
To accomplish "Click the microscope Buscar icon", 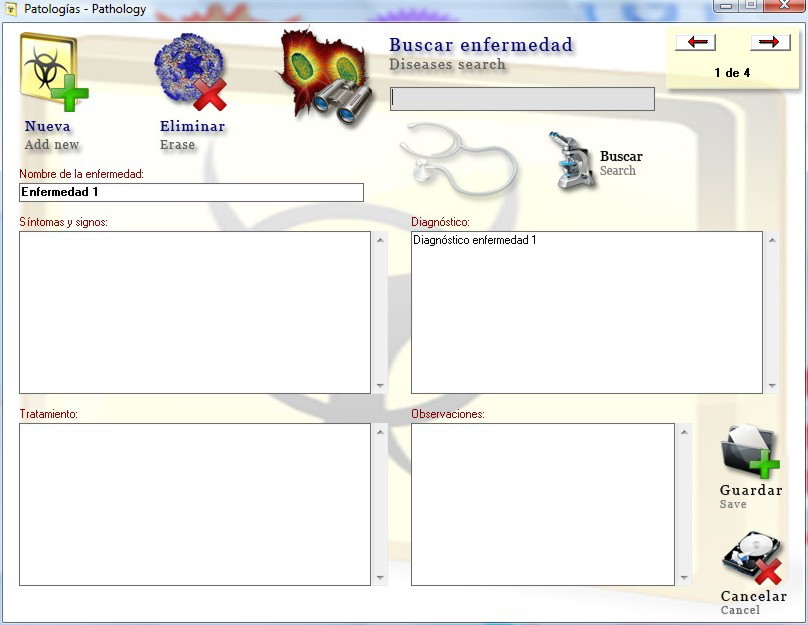I will pos(571,161).
